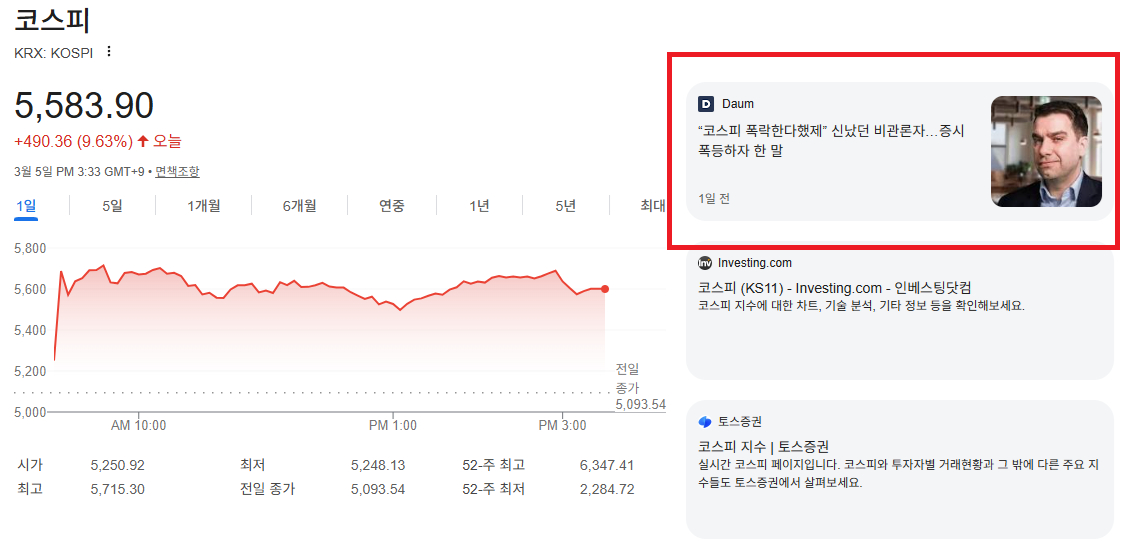Open the 면책조항 disclaimer link
Image resolution: width=1124 pixels, height=551 pixels.
pos(177,172)
